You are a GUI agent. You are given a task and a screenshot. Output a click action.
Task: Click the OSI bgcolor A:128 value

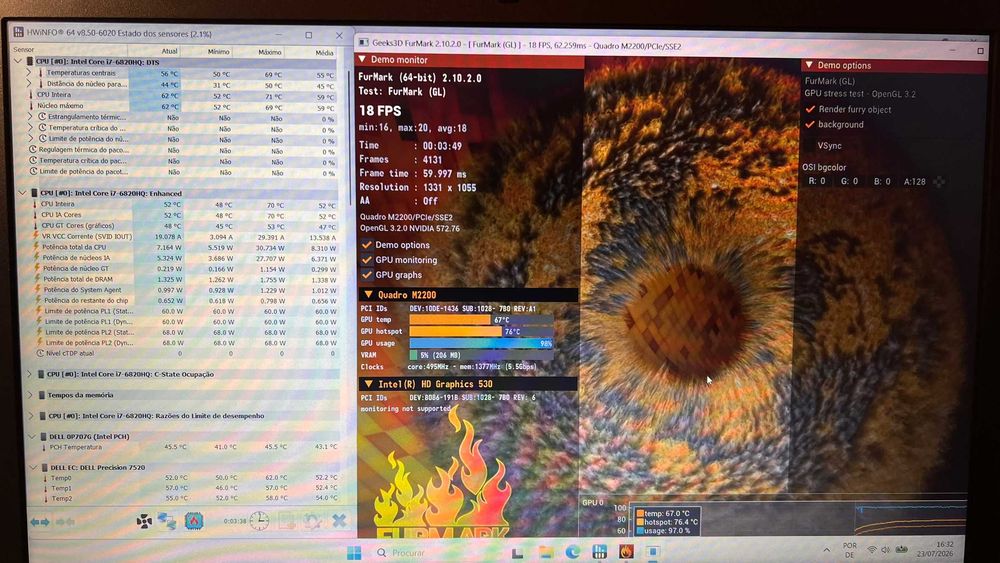915,182
